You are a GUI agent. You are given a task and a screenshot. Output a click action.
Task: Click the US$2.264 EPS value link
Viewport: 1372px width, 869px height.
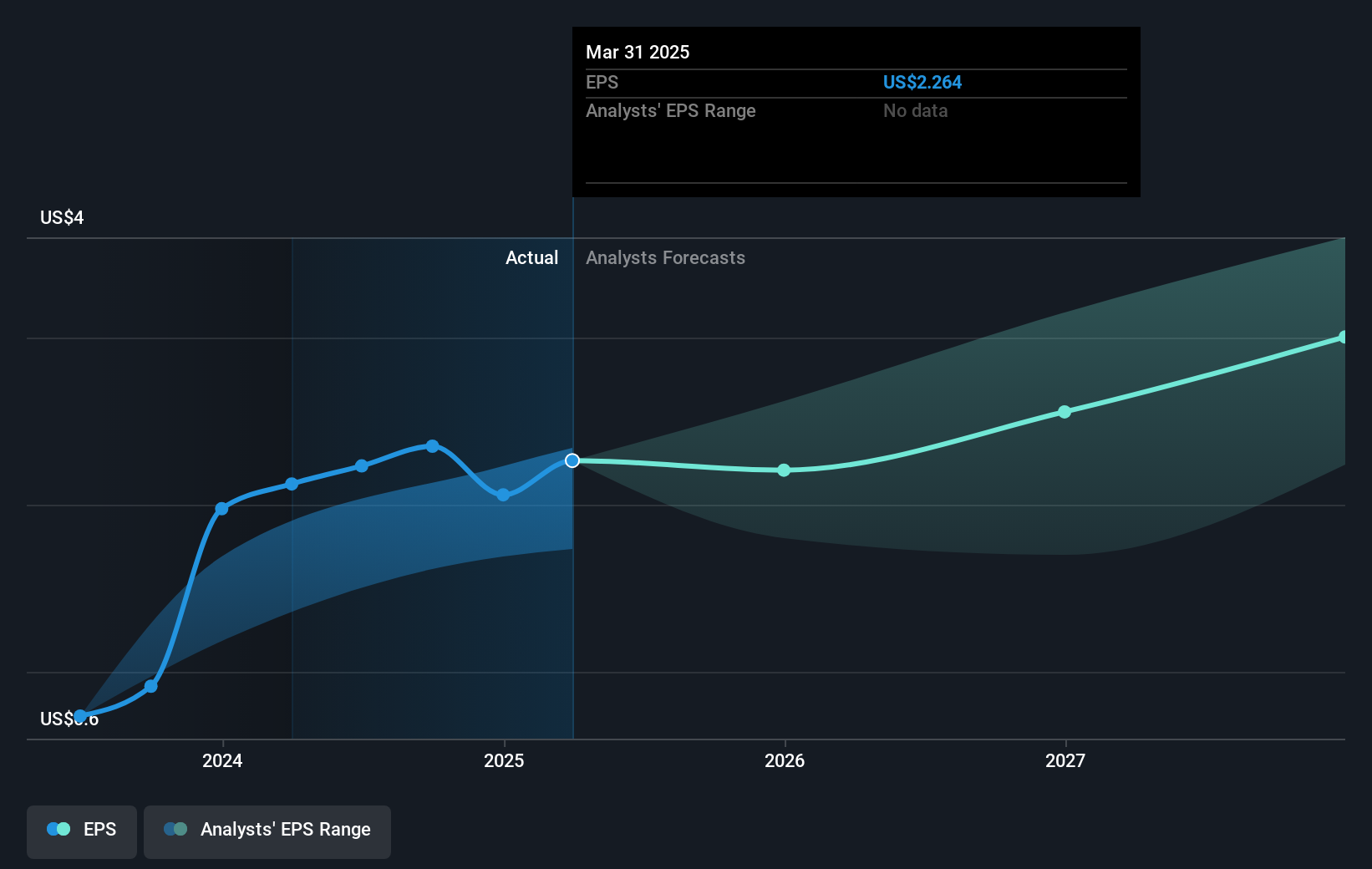(x=922, y=82)
